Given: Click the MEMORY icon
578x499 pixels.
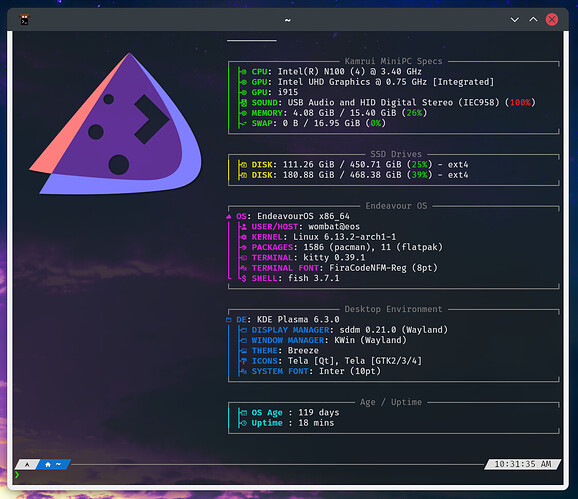Looking at the screenshot, I should point(244,113).
